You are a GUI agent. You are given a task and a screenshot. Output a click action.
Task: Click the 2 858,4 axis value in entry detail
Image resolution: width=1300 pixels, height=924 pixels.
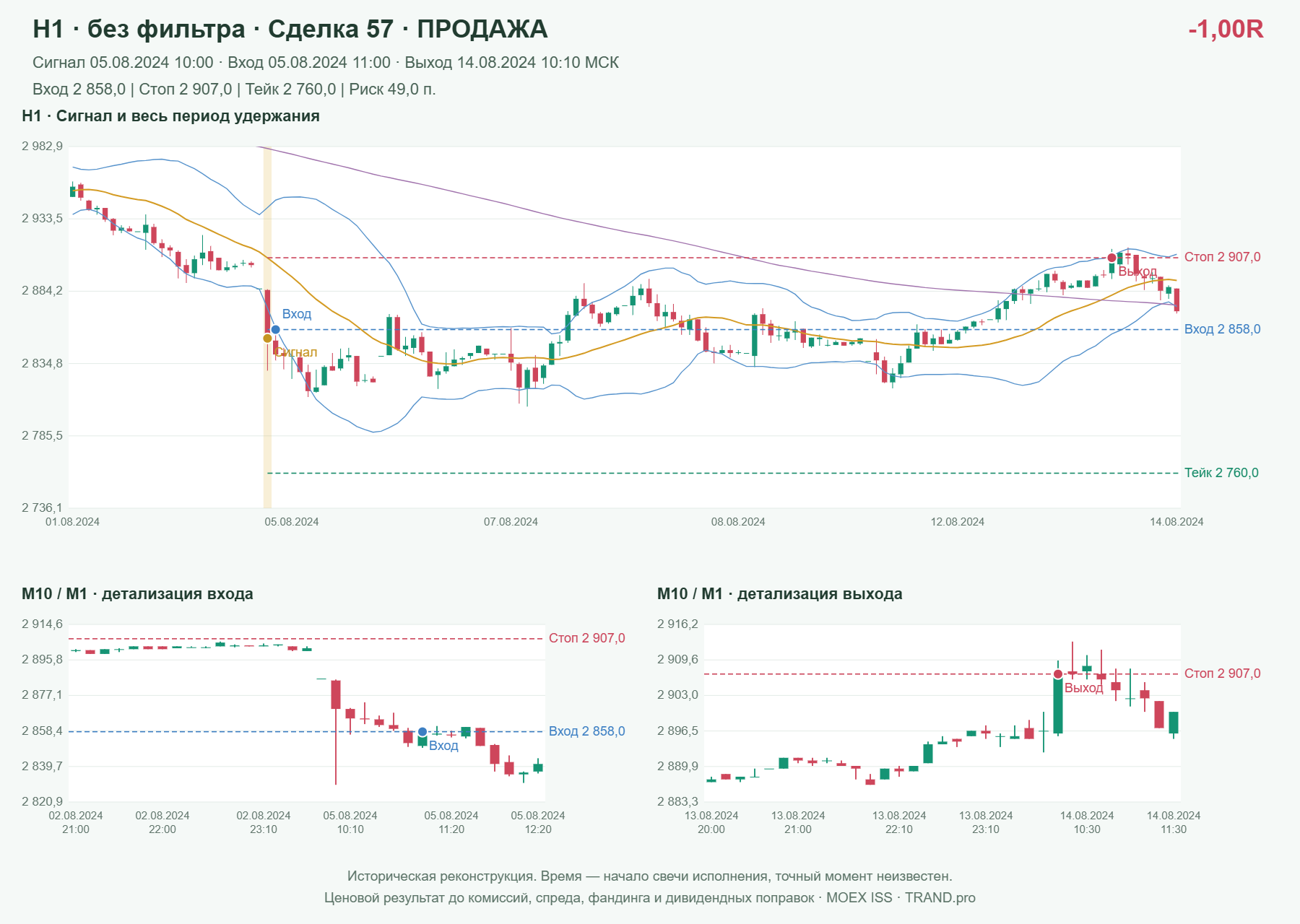[x=42, y=731]
